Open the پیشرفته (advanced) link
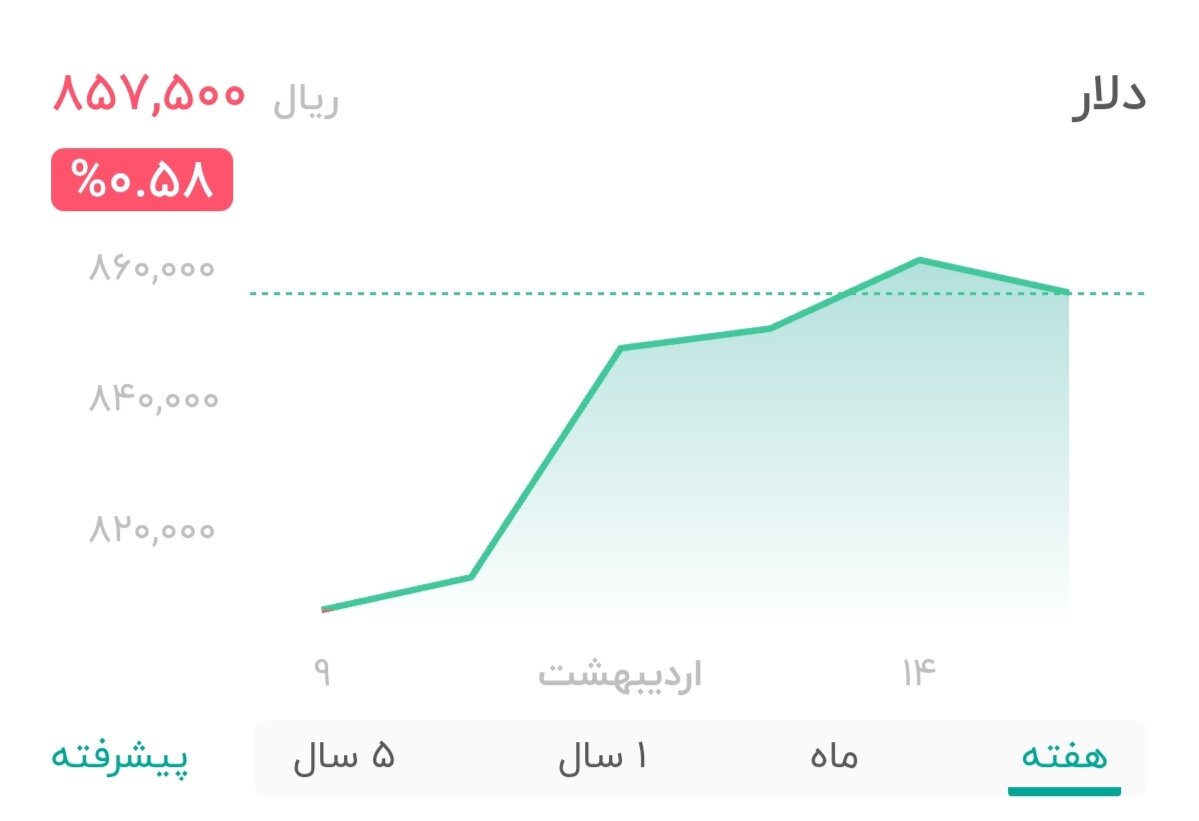 click(x=120, y=757)
